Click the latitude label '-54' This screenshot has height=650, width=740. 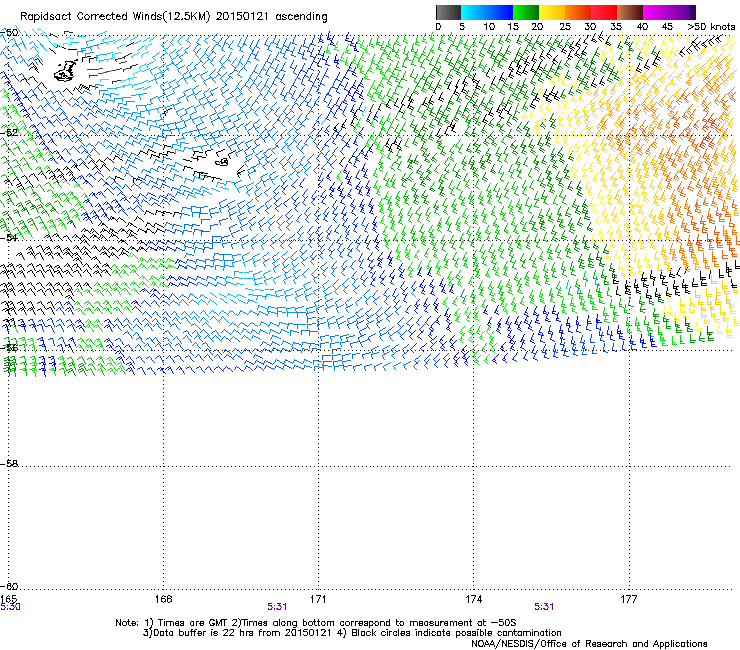pyautogui.click(x=9, y=237)
